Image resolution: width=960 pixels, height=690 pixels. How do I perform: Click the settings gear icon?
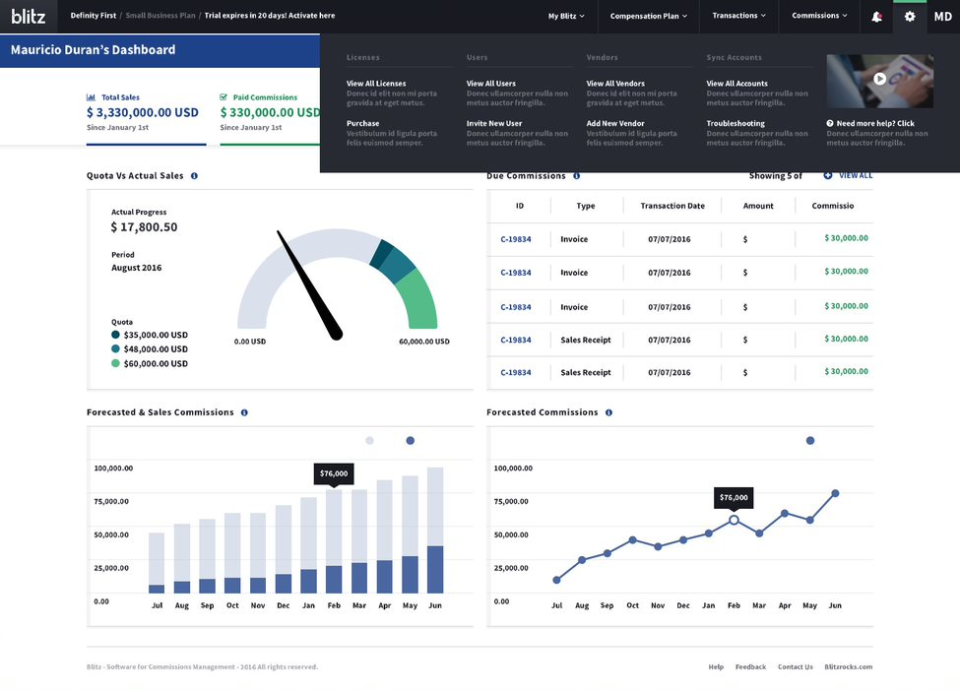point(909,17)
